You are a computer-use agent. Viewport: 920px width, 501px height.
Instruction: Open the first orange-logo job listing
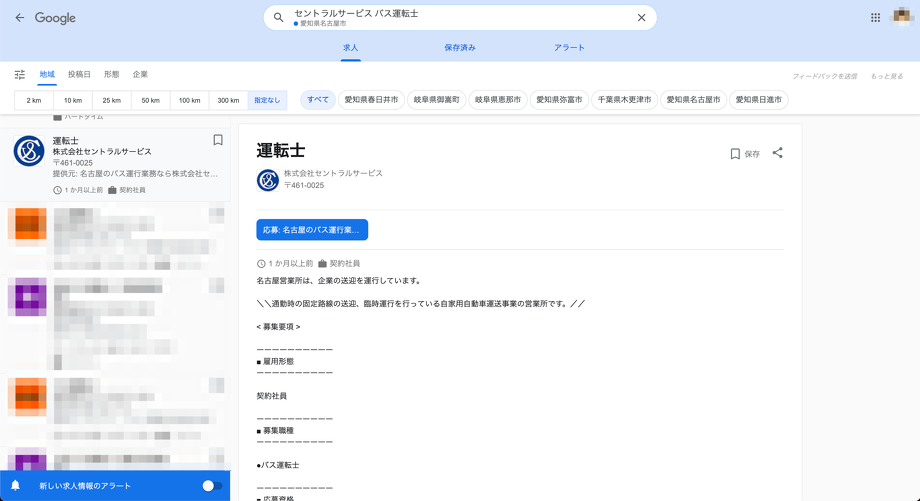[115, 238]
